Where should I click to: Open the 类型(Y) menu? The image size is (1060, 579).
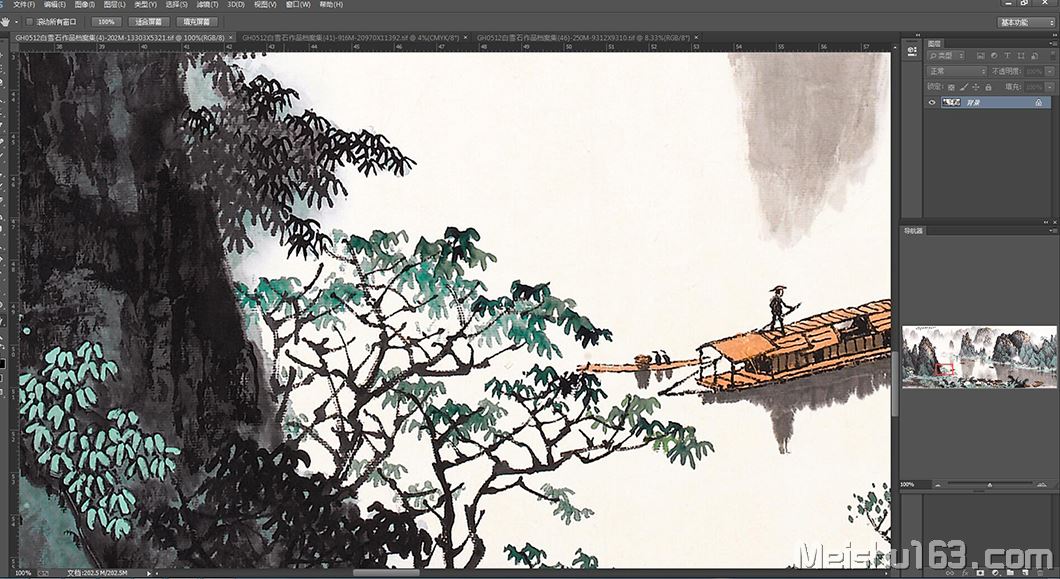pos(145,5)
